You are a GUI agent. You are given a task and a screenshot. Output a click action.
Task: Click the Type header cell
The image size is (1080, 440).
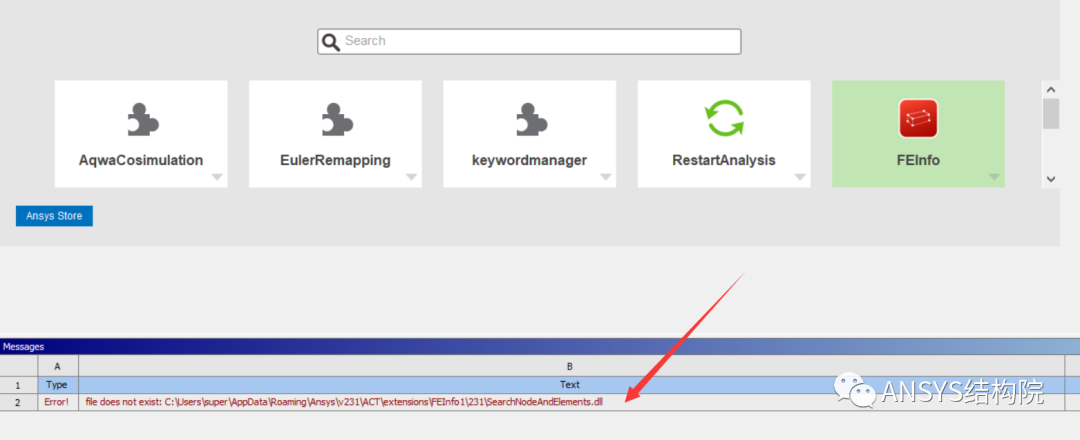pos(58,385)
